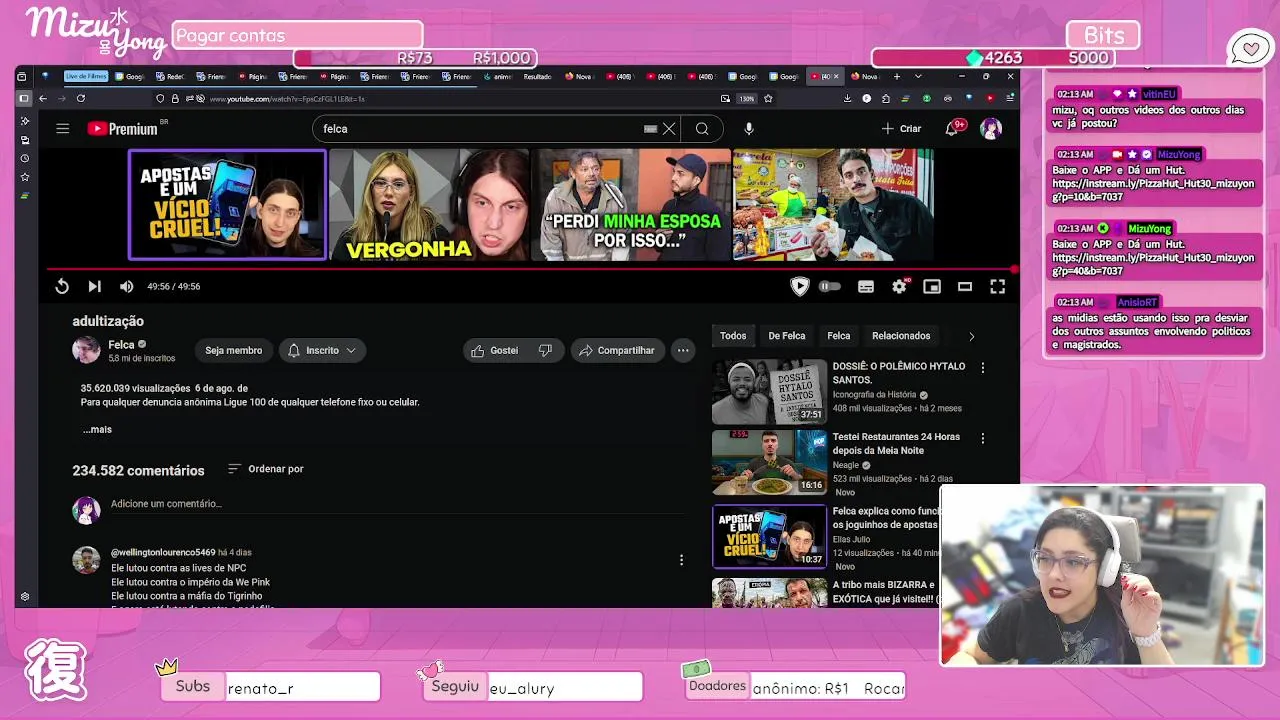Screen dimensions: 1280x720
Task: Click the Compartilhar share button
Action: [617, 350]
